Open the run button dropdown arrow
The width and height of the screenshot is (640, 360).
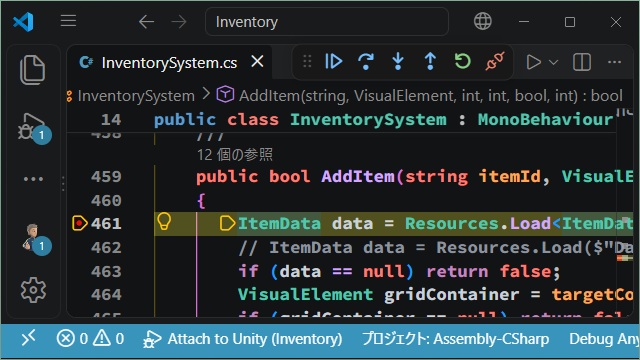point(553,62)
